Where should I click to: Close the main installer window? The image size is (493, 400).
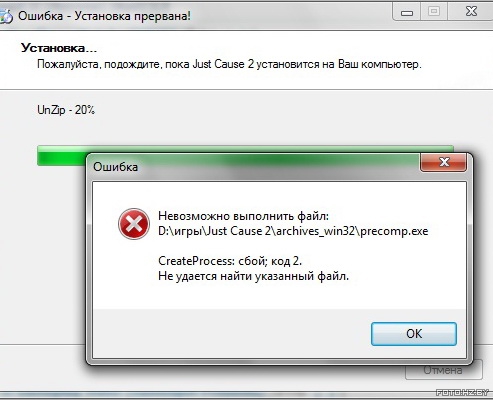coord(471,12)
